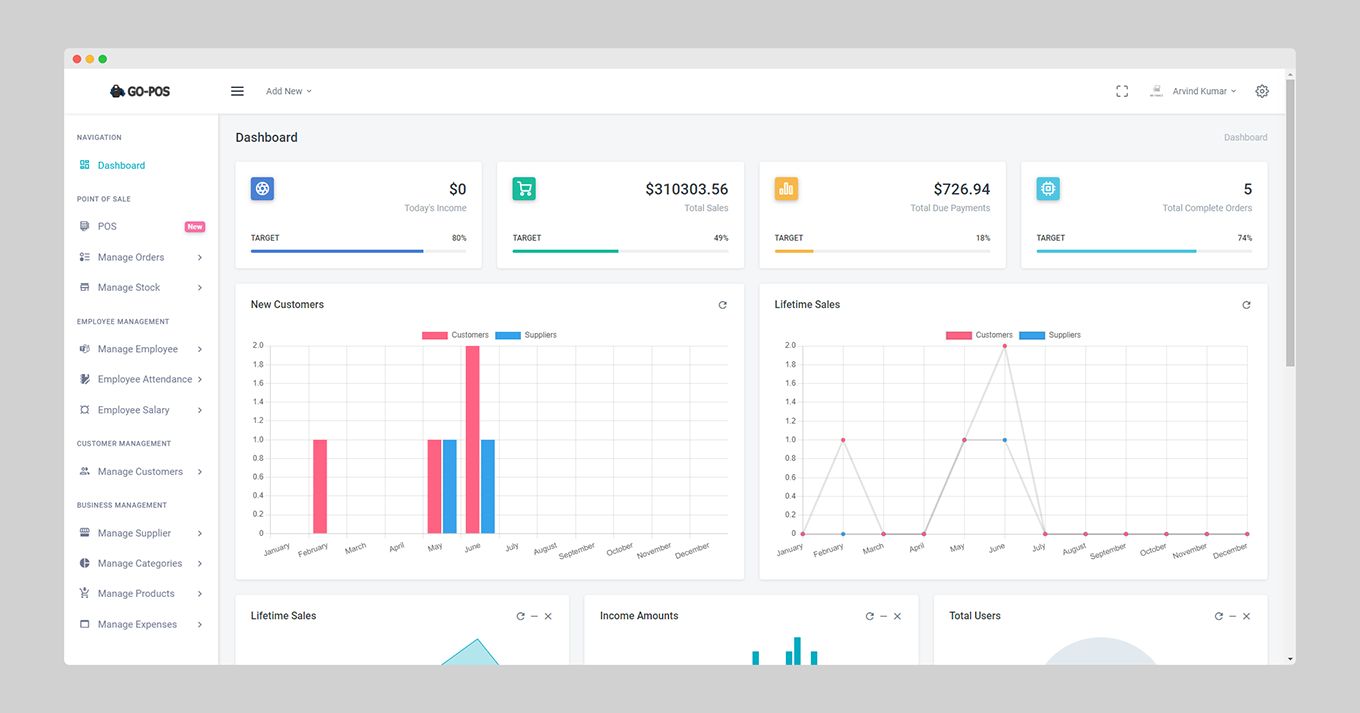Screen dimensions: 1360x713
Task: Toggle Customers legend in New Customers chart
Action: click(455, 335)
